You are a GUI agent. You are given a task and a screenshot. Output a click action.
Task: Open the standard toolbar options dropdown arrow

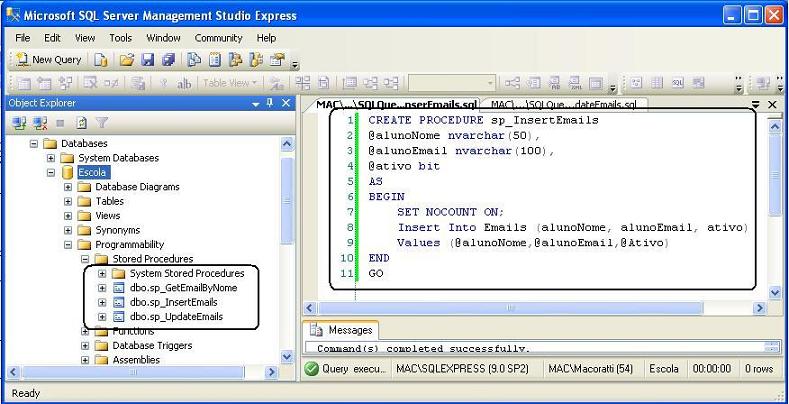tap(295, 64)
